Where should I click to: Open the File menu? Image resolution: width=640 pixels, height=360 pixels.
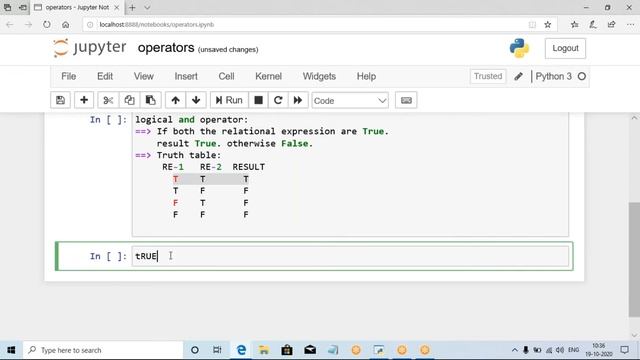click(69, 76)
